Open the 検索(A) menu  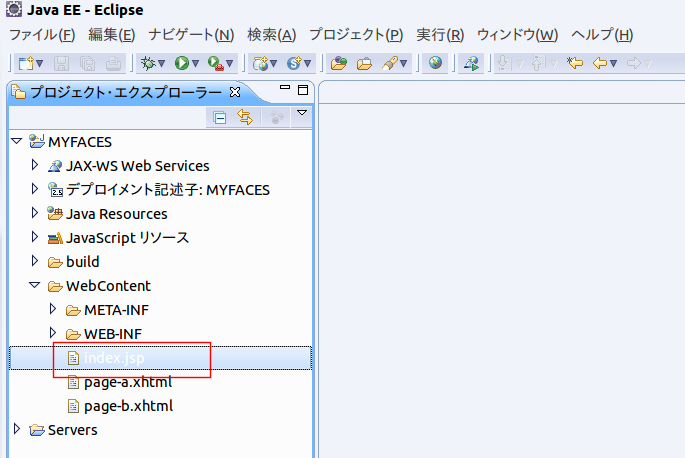click(272, 35)
